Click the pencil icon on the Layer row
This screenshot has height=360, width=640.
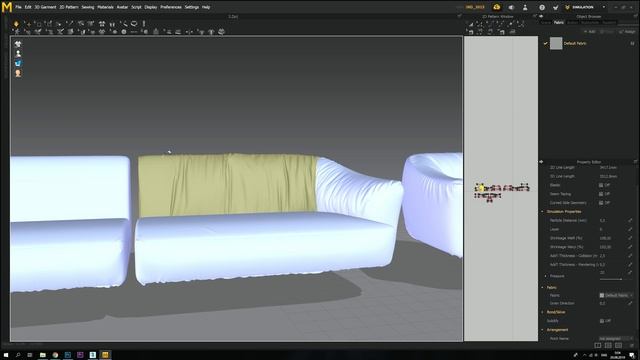(630, 229)
